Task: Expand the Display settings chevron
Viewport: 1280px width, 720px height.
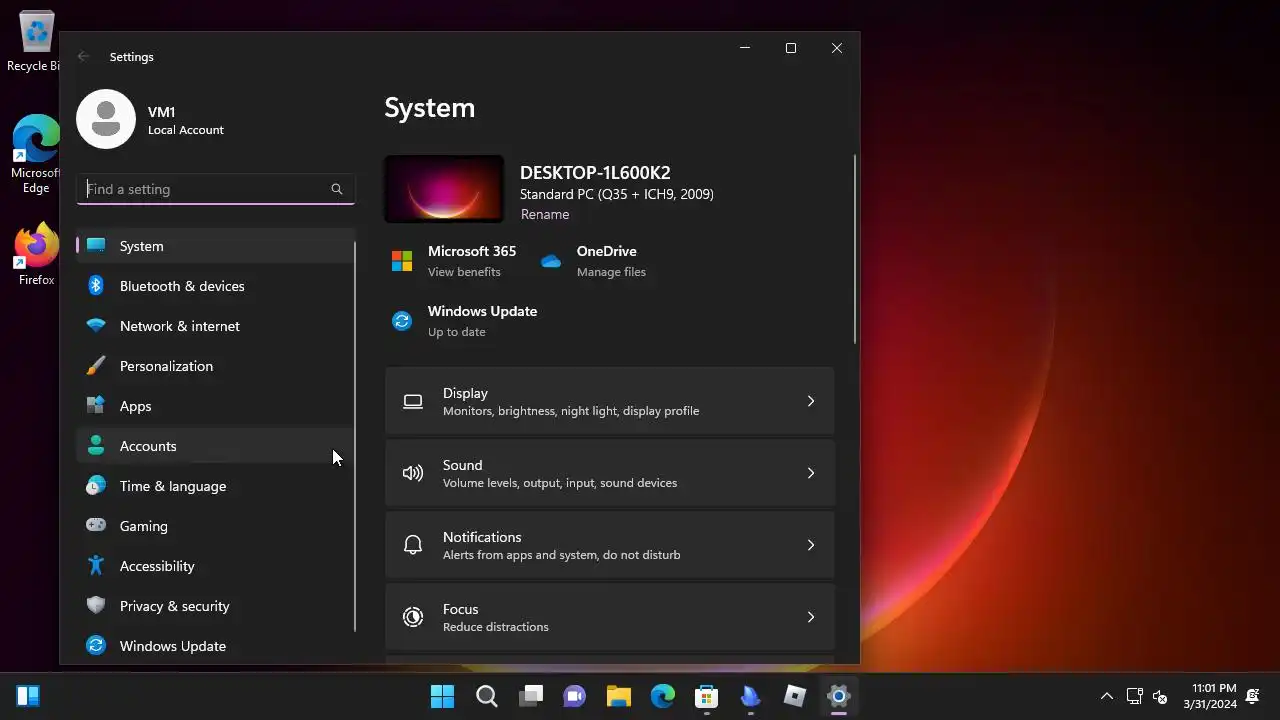Action: [x=811, y=401]
